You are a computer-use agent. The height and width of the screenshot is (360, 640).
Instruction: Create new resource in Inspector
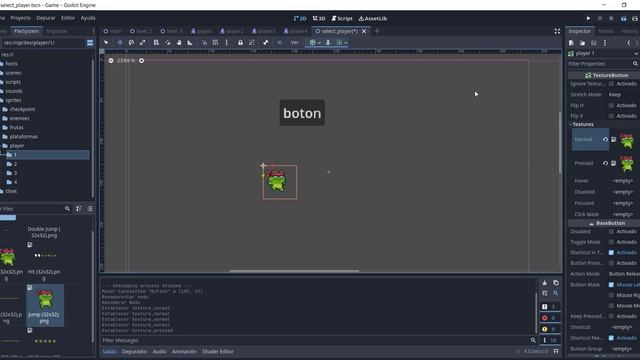(x=571, y=43)
